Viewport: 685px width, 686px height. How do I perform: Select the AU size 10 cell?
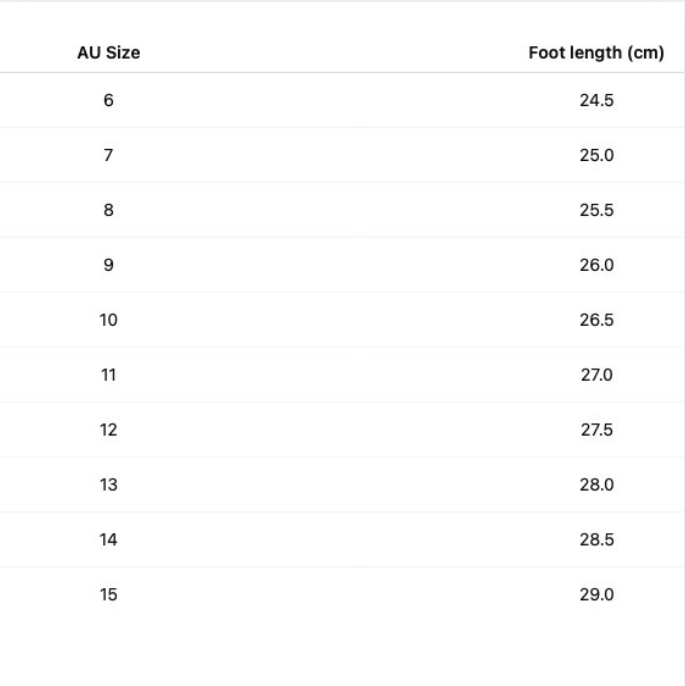(108, 320)
